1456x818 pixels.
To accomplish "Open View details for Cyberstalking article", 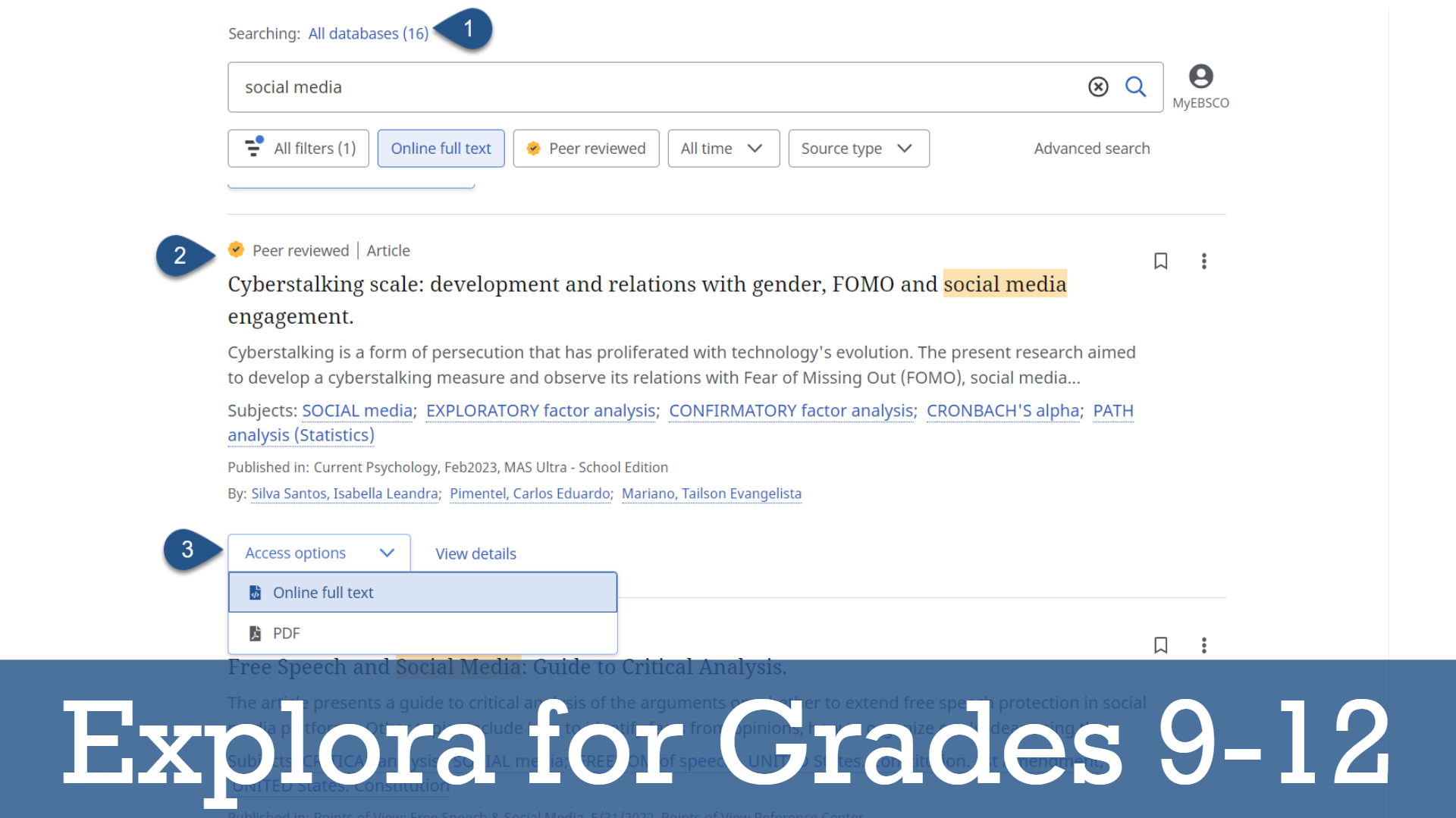I will pos(475,554).
